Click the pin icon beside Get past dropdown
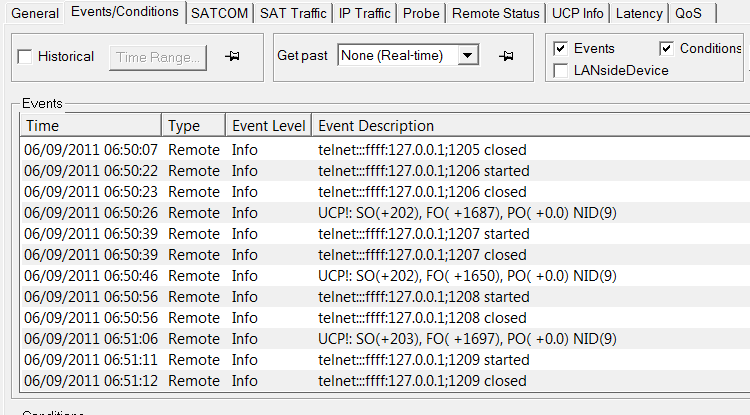750x415 pixels. pyautogui.click(x=506, y=56)
